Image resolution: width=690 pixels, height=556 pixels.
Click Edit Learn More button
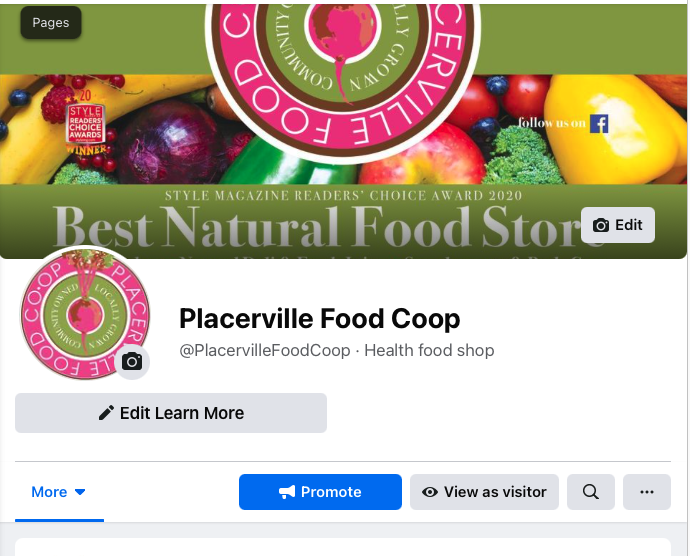tap(171, 413)
